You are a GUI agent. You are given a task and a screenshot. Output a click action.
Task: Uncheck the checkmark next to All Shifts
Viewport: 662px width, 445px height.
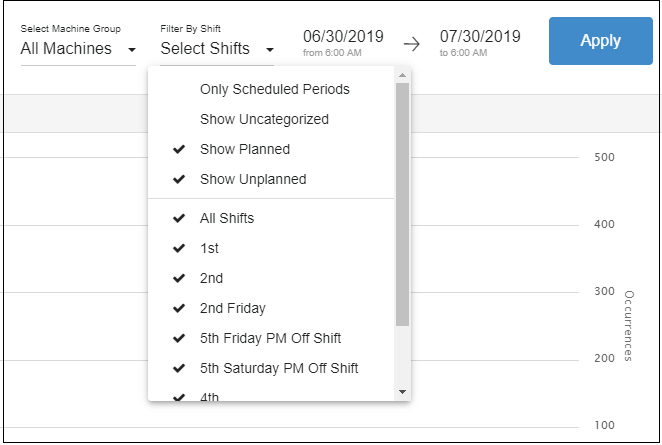[179, 218]
